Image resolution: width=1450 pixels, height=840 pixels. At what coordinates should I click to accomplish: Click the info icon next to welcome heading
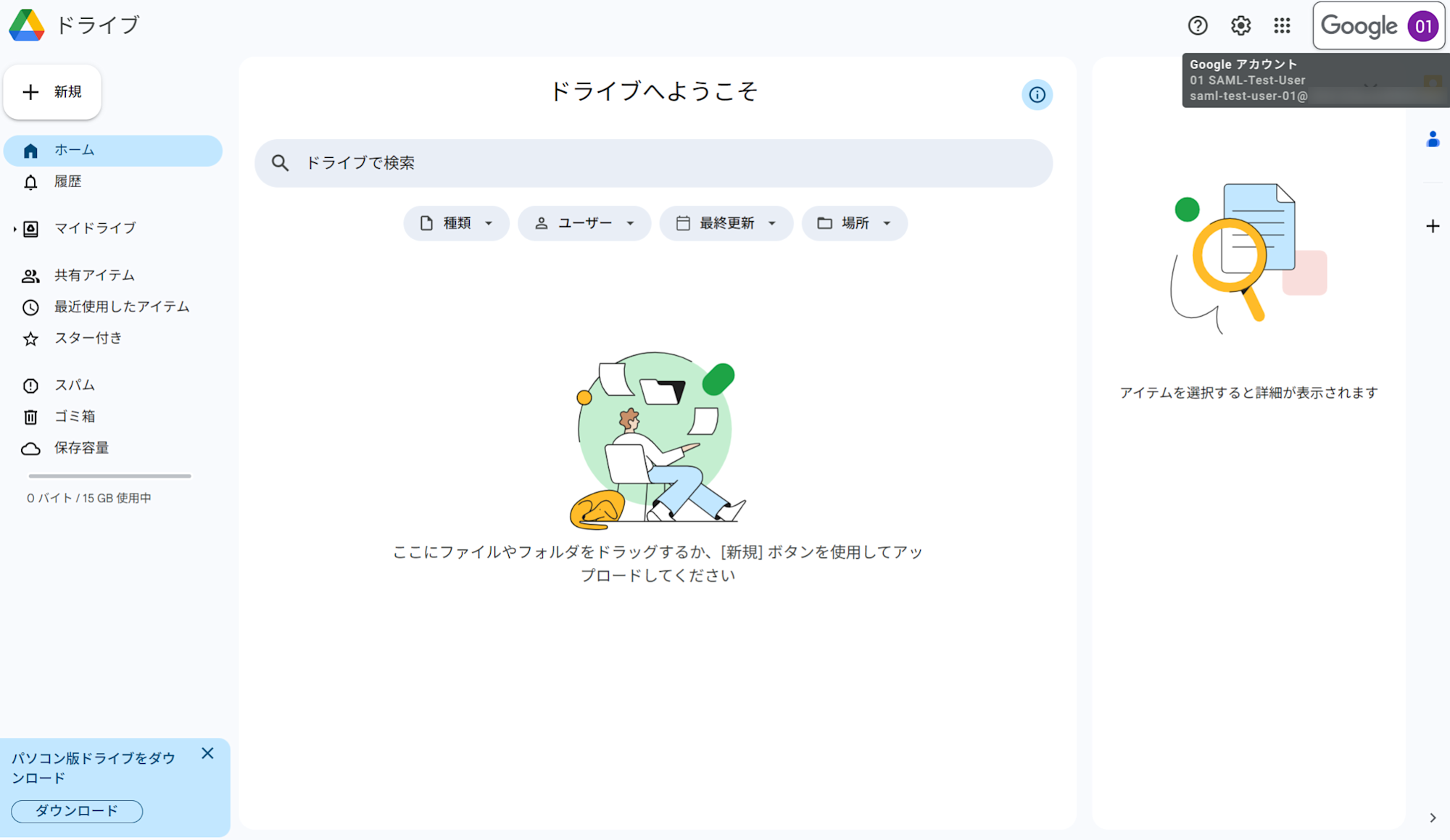(1037, 94)
